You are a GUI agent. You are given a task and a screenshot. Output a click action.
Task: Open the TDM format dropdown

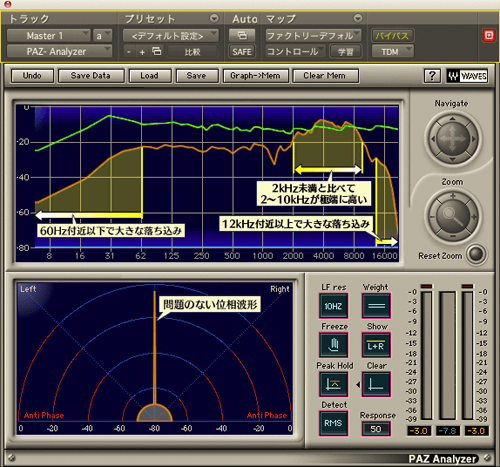tap(393, 52)
